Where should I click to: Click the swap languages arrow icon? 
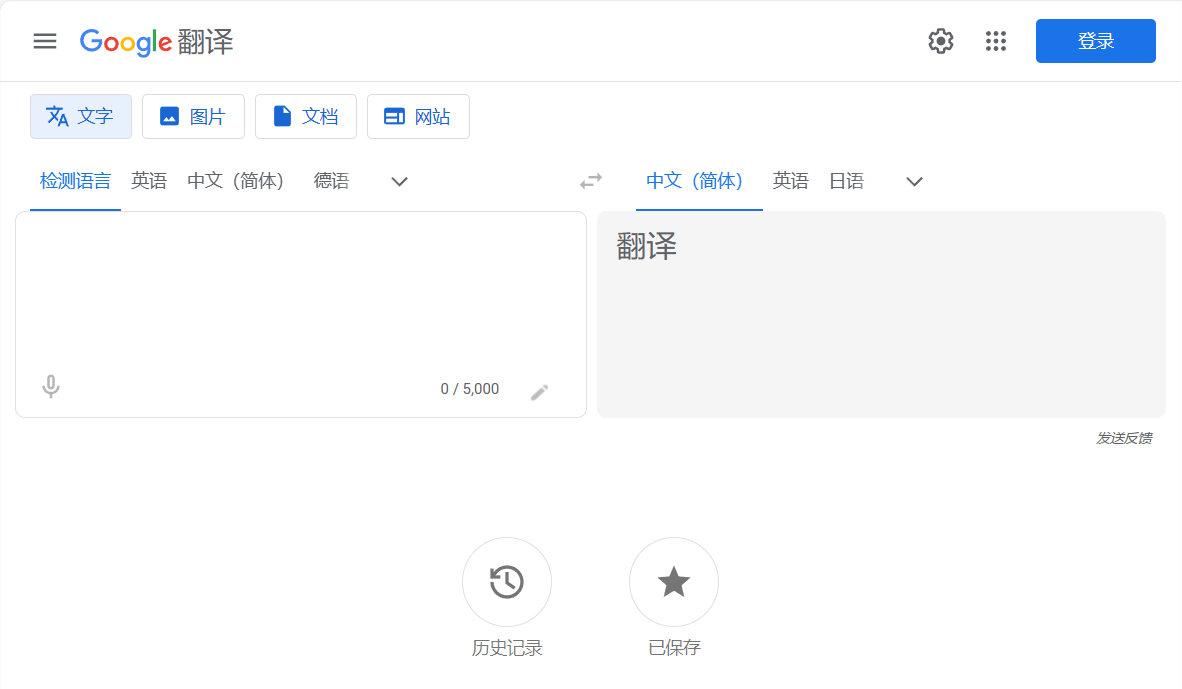point(590,181)
